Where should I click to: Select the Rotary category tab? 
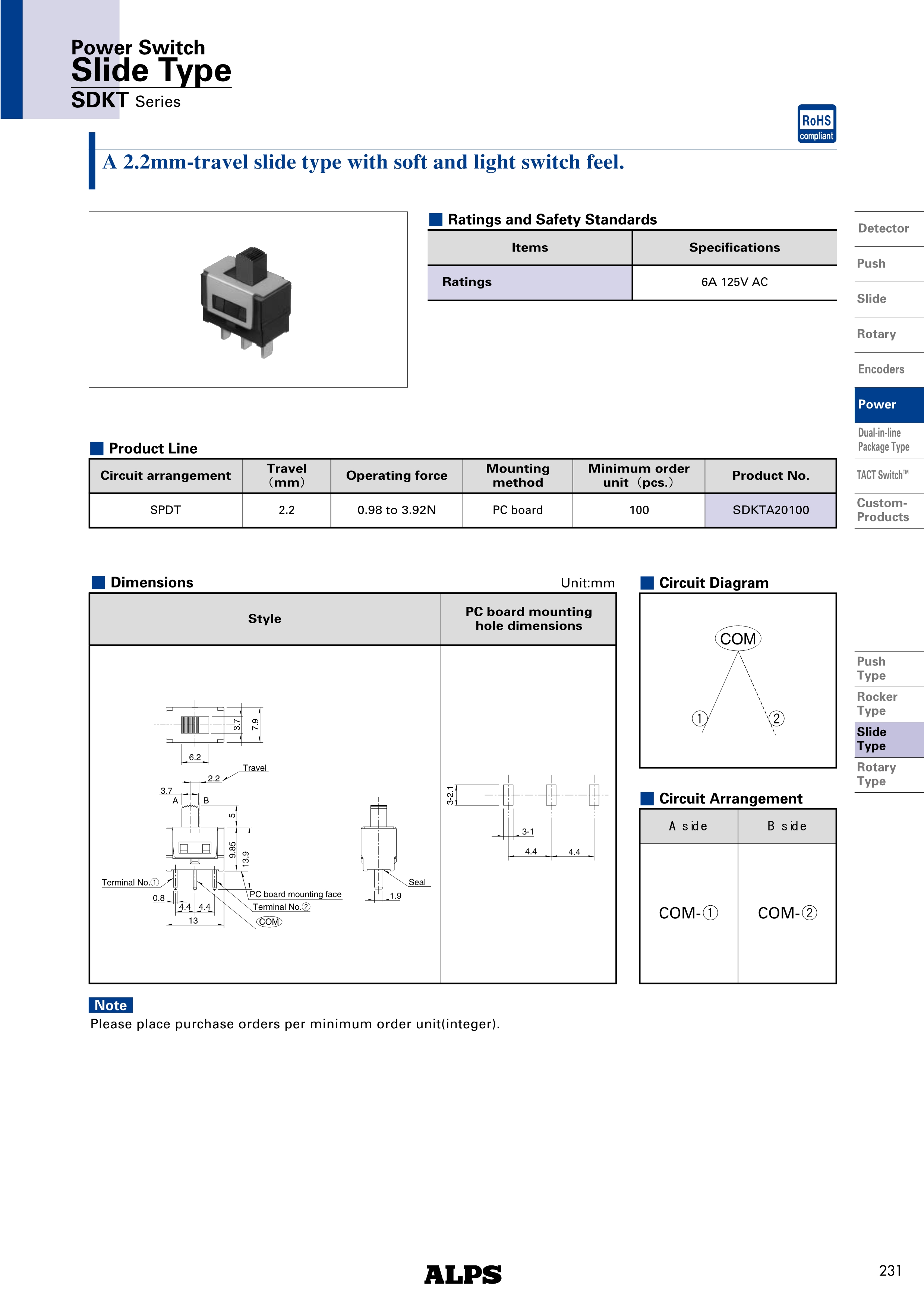coord(876,334)
